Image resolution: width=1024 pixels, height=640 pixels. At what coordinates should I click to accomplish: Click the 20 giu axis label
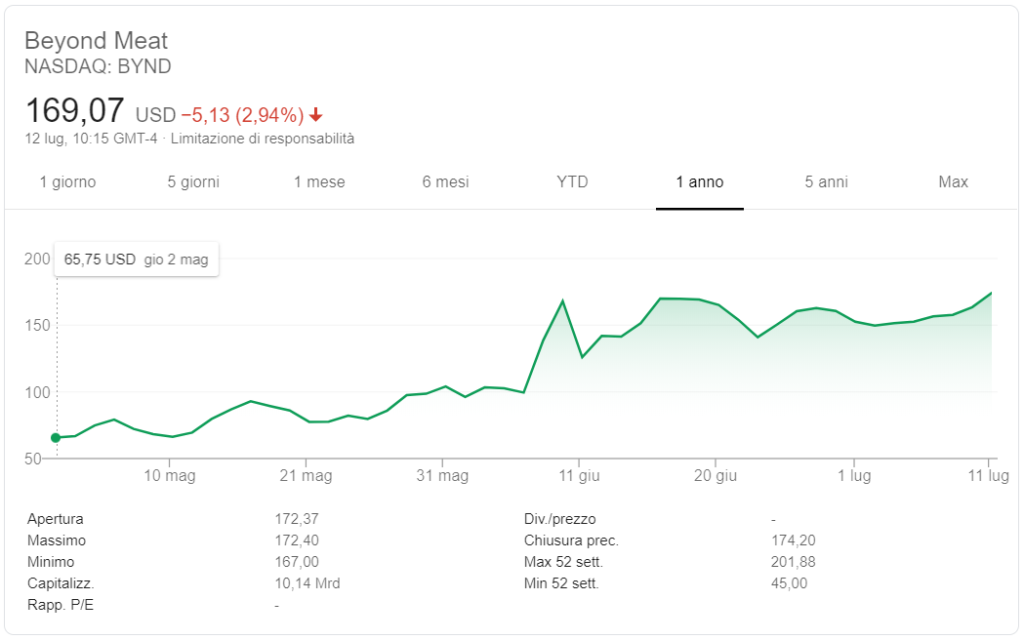[x=715, y=476]
